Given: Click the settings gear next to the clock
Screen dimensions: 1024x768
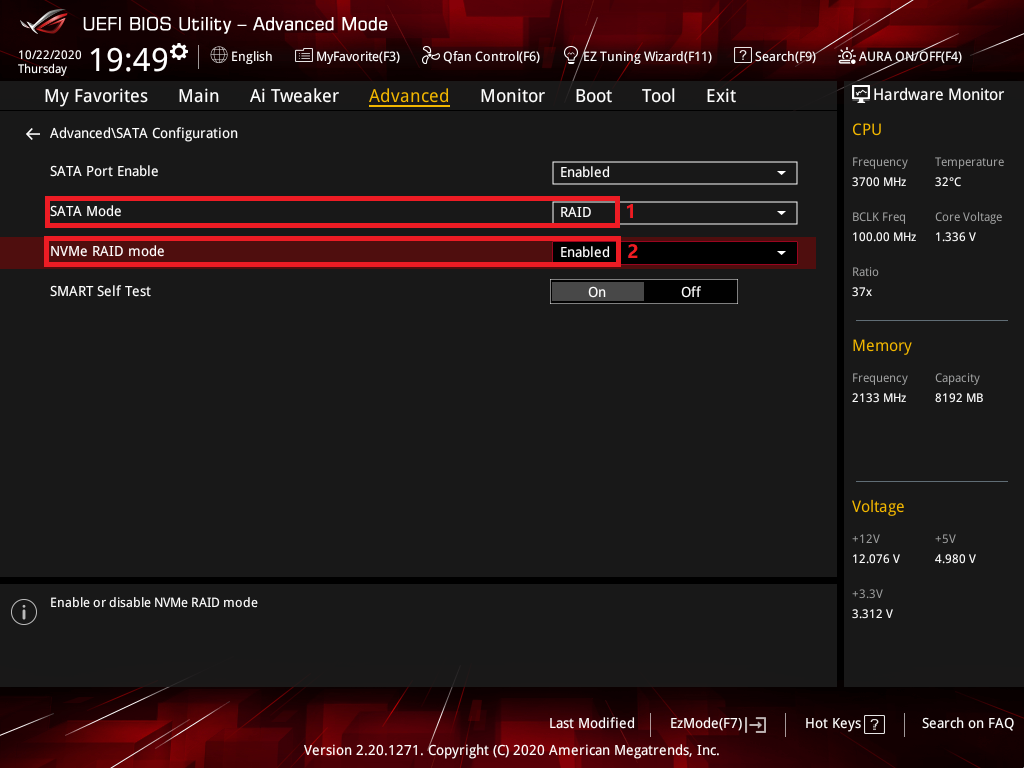Looking at the screenshot, I should point(179,52).
